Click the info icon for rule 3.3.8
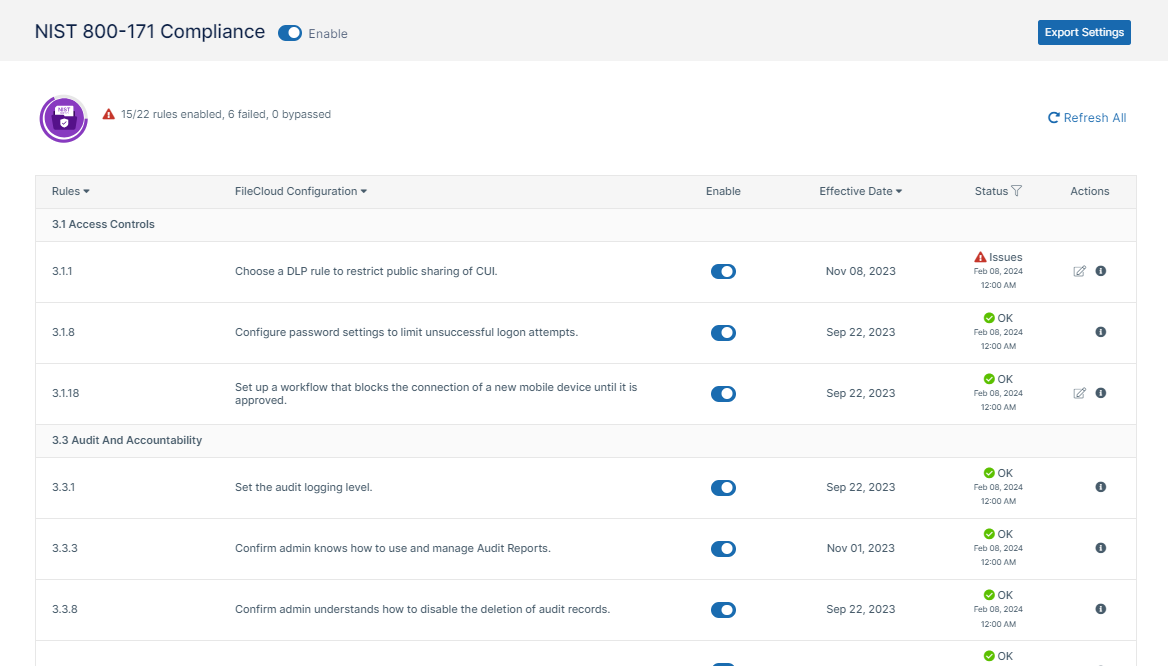This screenshot has height=666, width=1168. (1101, 609)
